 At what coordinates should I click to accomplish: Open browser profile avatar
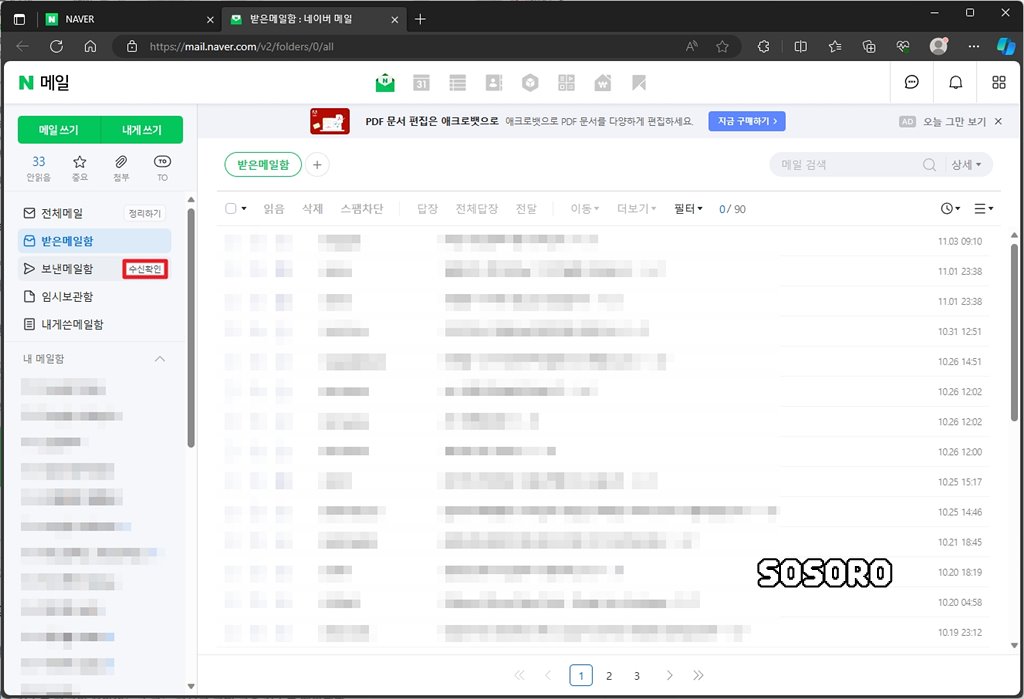point(938,46)
